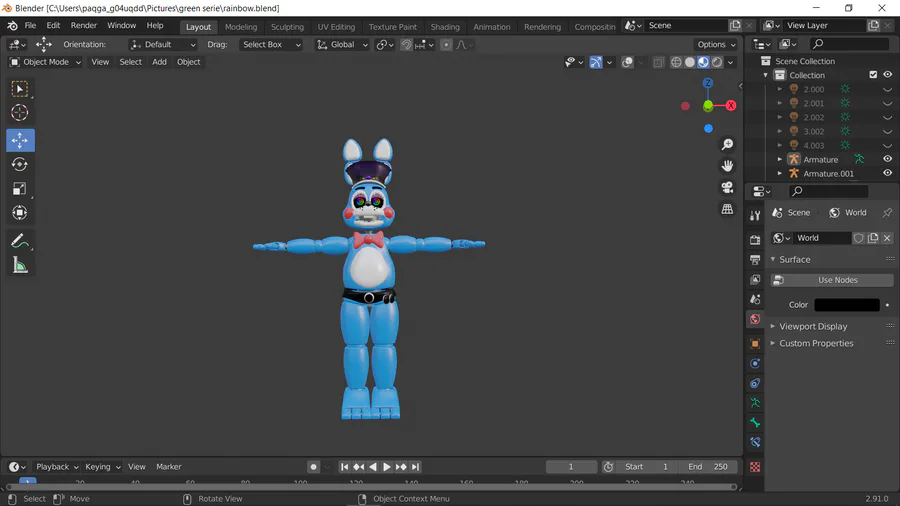Toggle X-ray mode button
This screenshot has height=506, width=900.
[658, 62]
